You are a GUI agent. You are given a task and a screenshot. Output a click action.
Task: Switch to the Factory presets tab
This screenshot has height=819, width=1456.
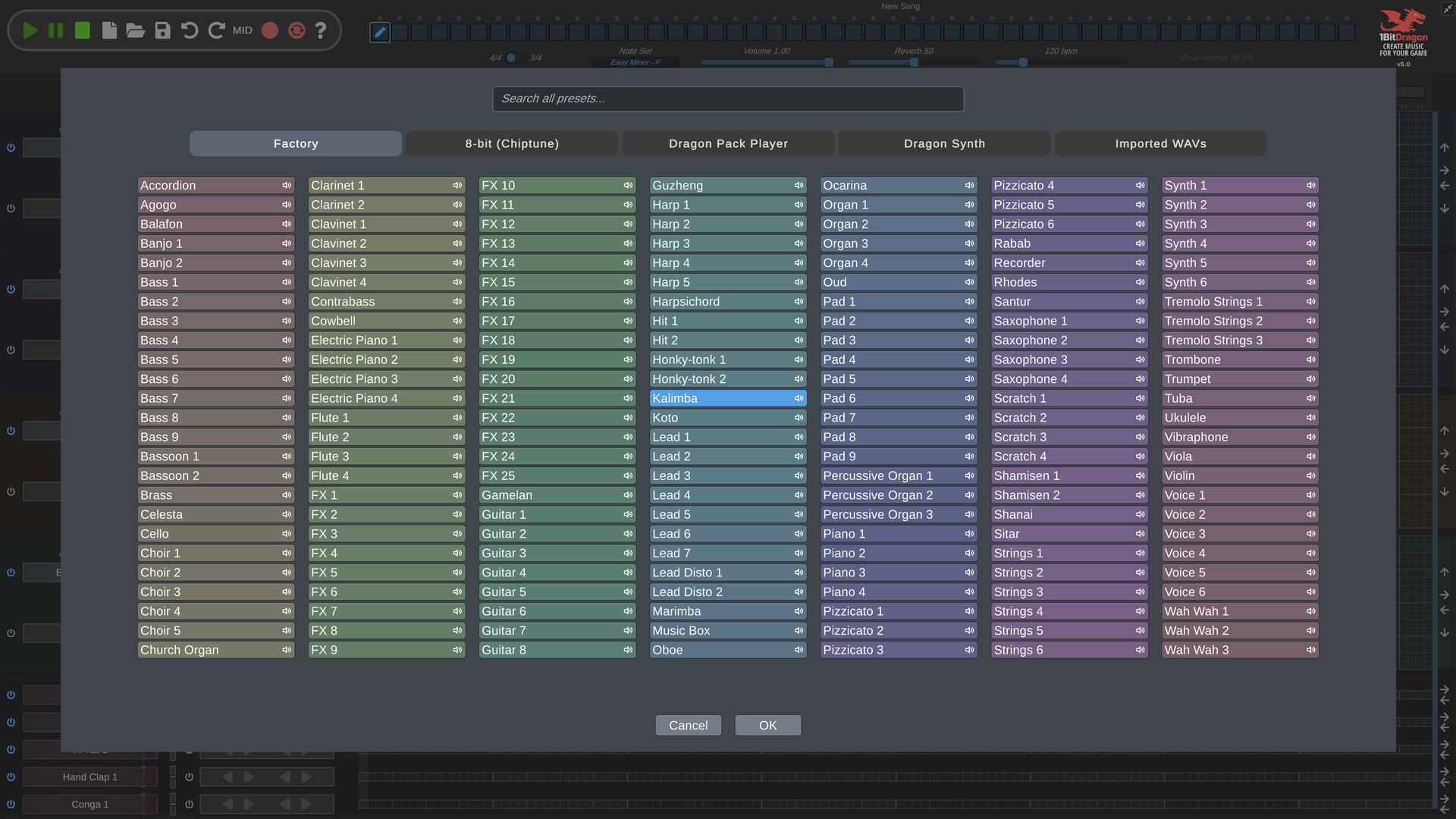point(296,143)
